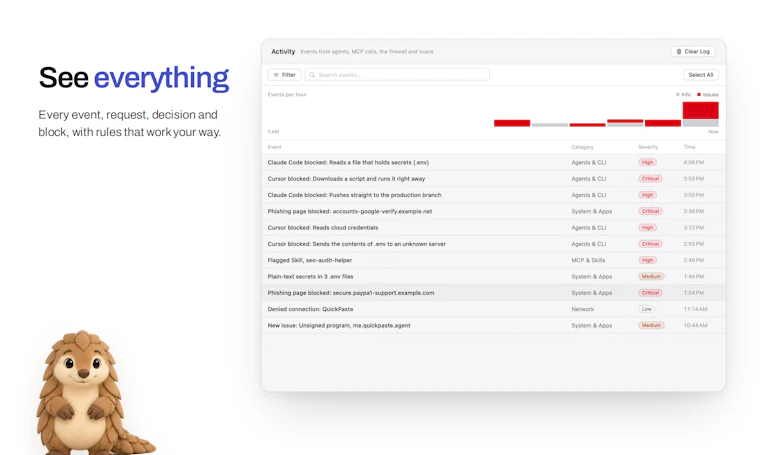
Task: Click the Issues legend entry
Action: click(x=708, y=94)
